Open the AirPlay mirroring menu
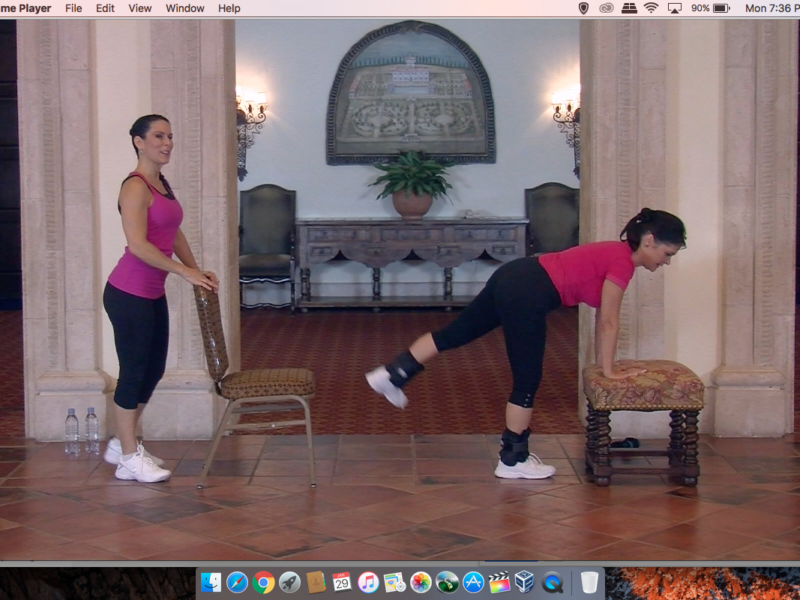Image resolution: width=800 pixels, height=600 pixels. pos(676,9)
